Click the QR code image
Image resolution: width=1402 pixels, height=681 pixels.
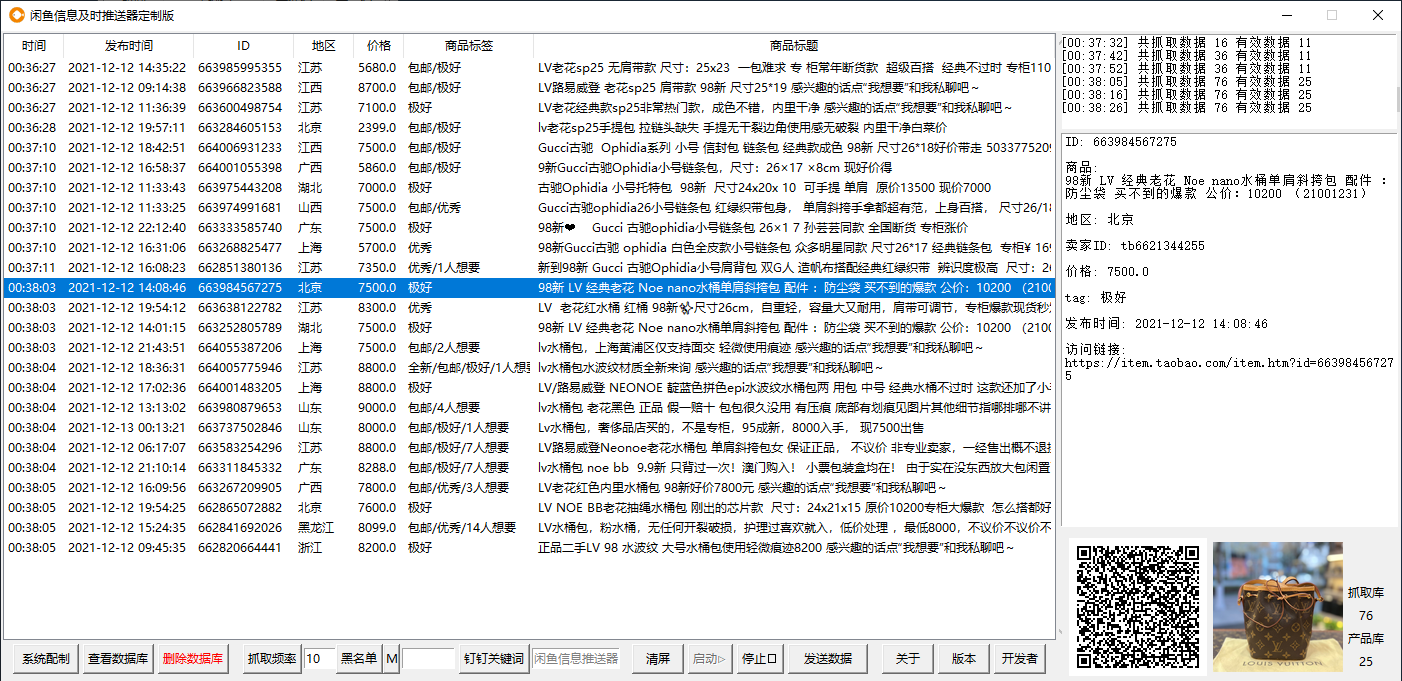pos(1138,607)
